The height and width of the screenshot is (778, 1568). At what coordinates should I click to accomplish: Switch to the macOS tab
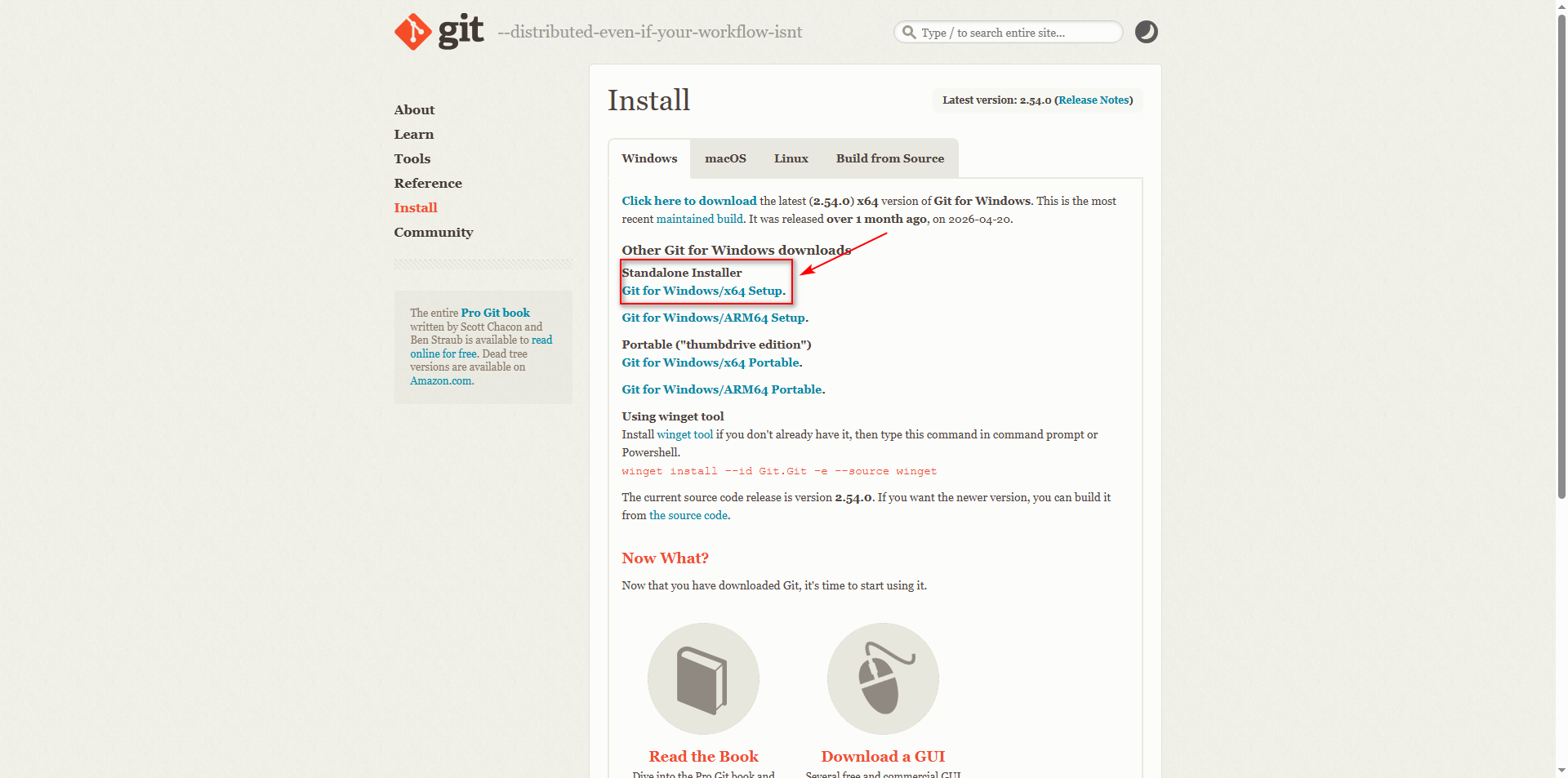(725, 158)
